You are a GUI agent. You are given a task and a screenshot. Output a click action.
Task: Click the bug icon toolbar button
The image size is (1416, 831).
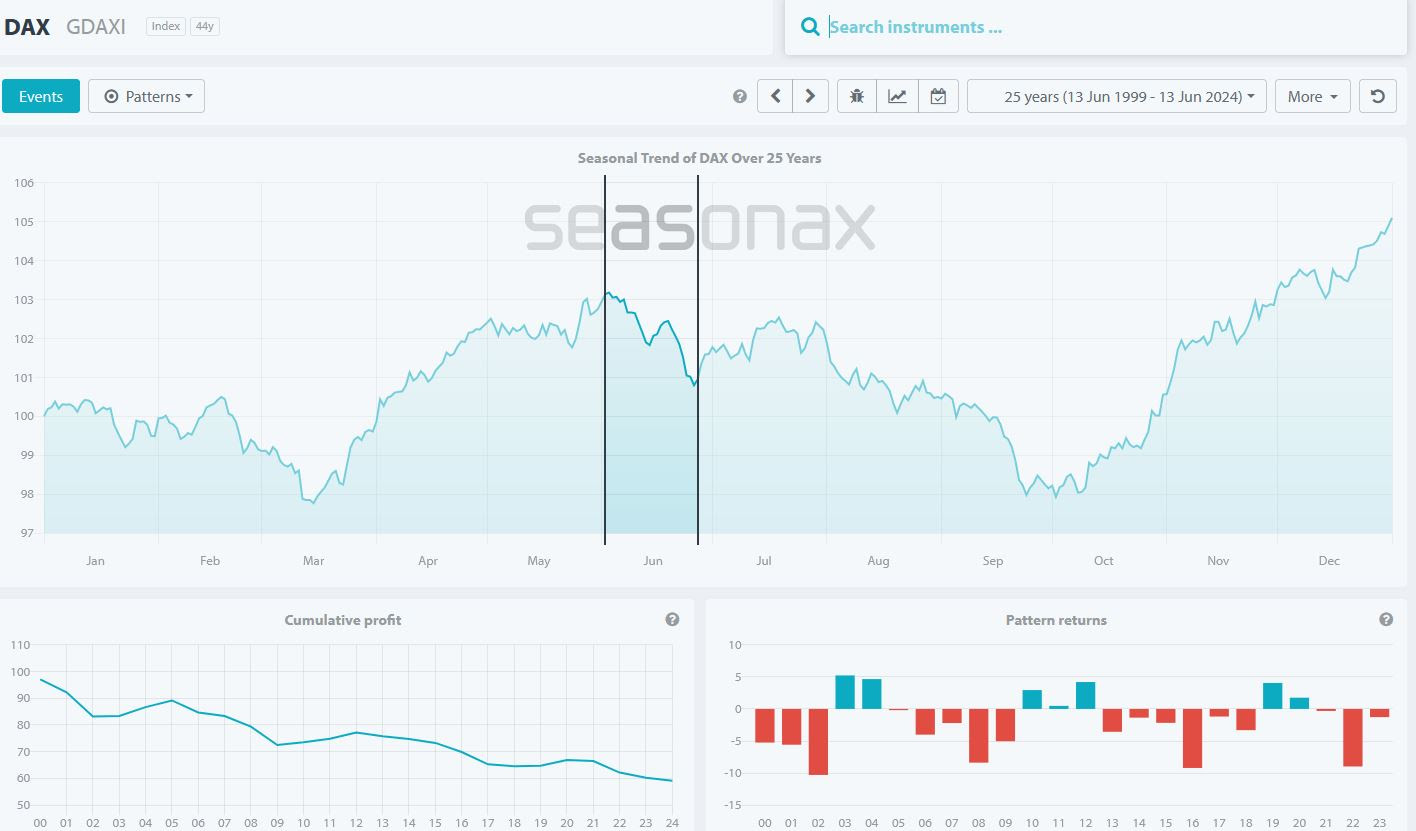[x=857, y=96]
